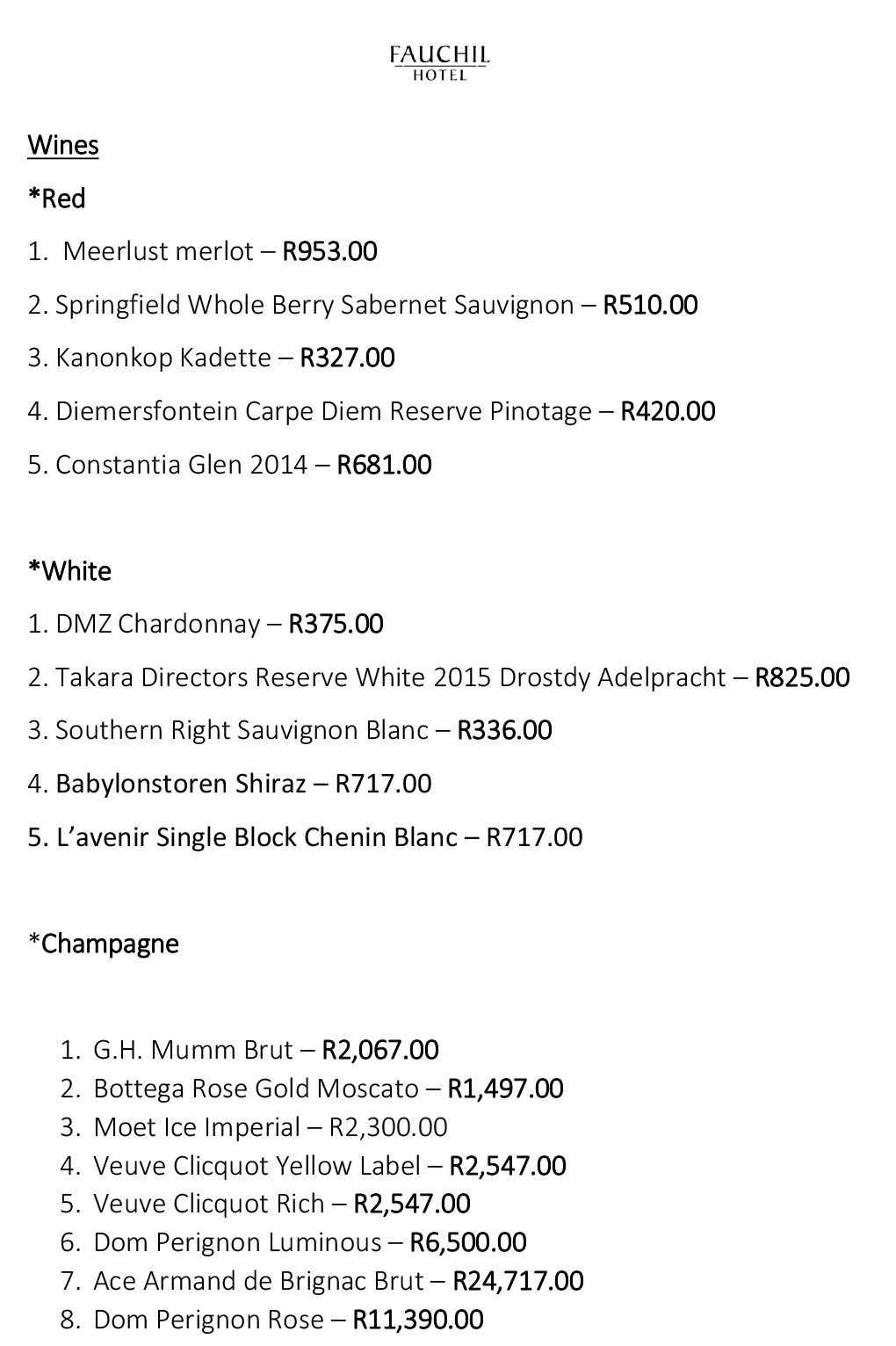896x1346 pixels.
Task: Select Constantia Glen 2014 entry
Action: pyautogui.click(x=230, y=465)
